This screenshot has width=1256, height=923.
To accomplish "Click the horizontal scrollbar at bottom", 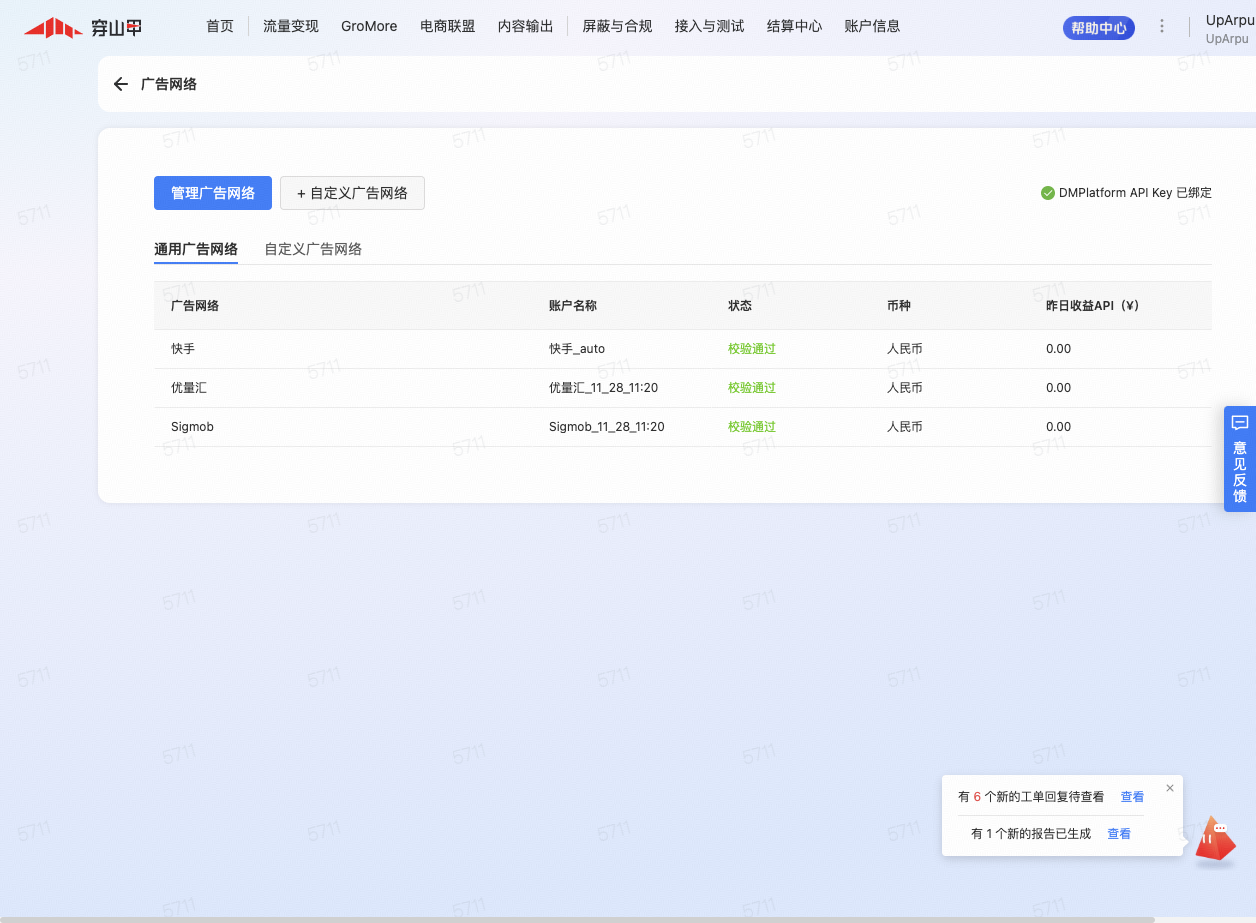I will coord(577,919).
